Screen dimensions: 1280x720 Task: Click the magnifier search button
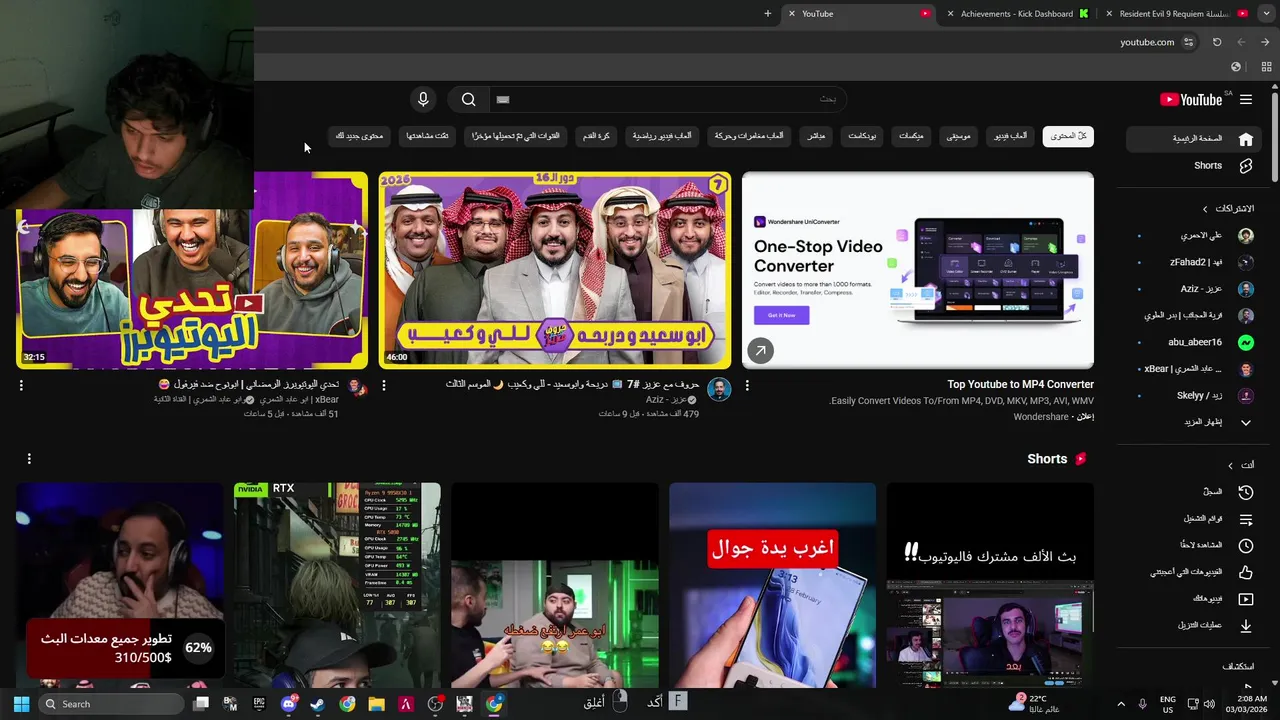468,99
